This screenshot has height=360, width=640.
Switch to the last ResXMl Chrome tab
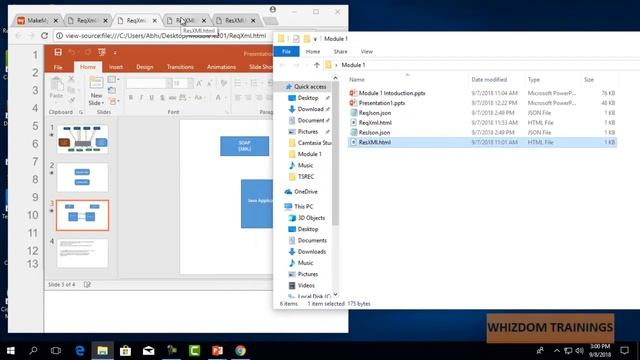235,20
